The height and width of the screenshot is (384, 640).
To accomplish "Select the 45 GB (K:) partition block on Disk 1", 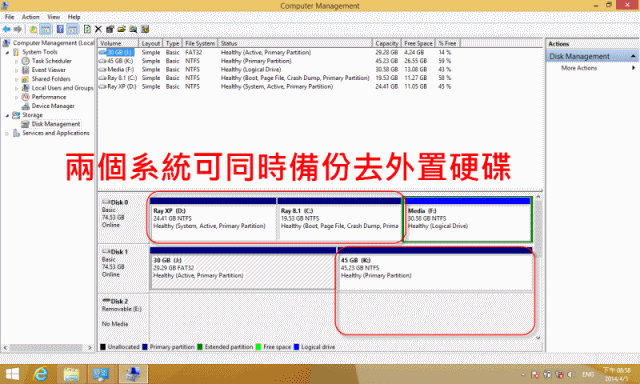I will (435, 269).
